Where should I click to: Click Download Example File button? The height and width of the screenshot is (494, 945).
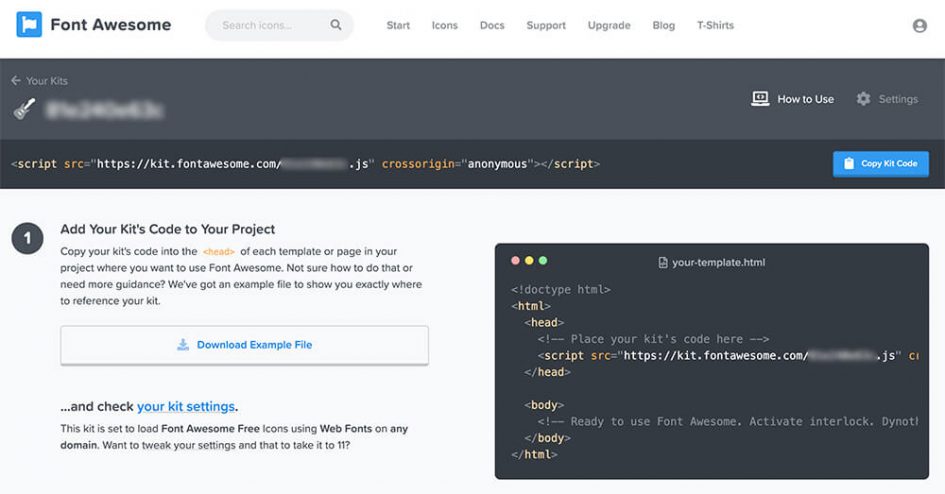244,345
